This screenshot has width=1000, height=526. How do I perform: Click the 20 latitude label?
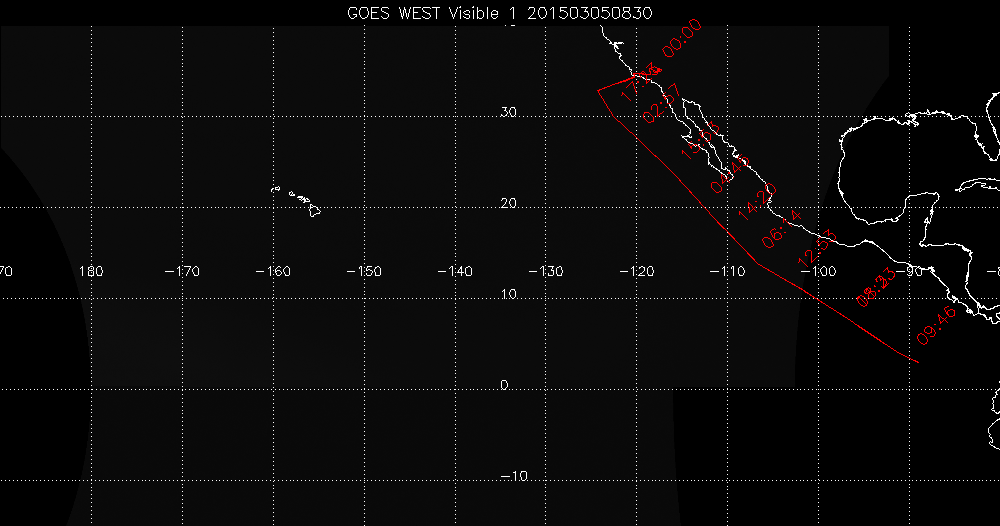coord(508,203)
